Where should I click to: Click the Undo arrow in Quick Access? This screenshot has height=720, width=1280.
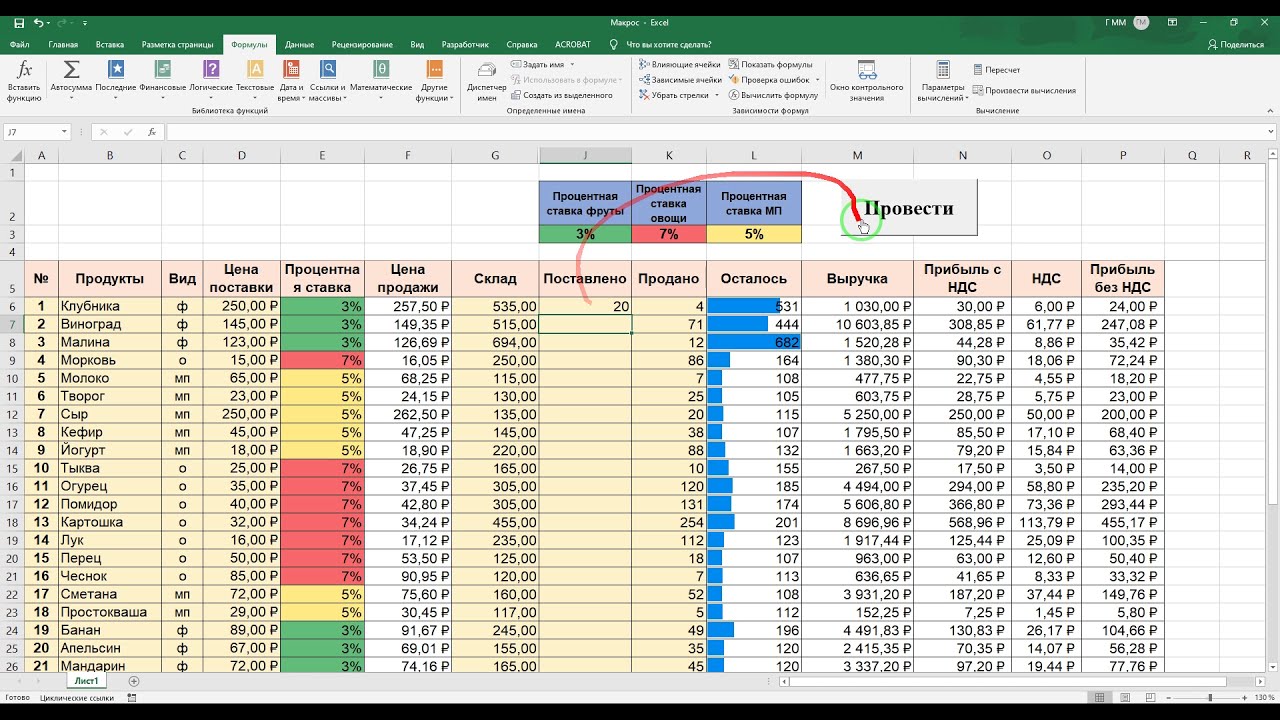37,22
